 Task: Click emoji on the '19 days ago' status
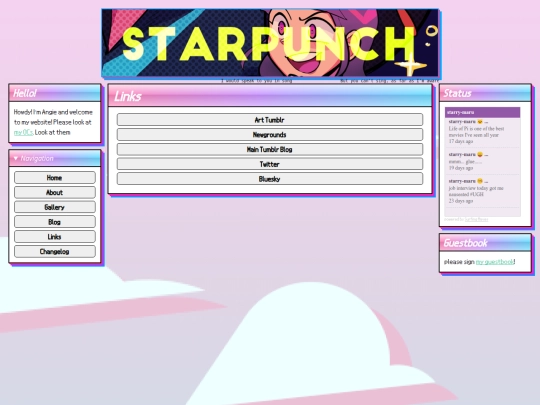click(480, 154)
